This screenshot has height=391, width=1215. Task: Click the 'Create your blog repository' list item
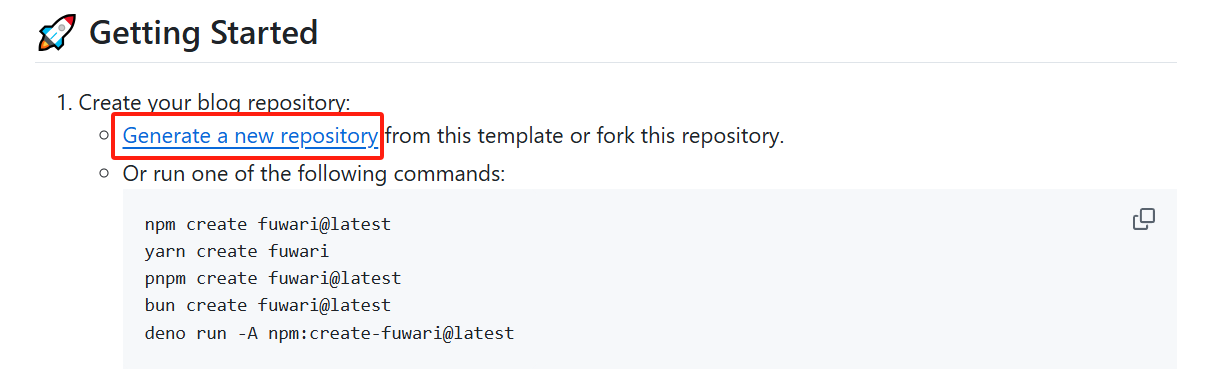tap(214, 102)
